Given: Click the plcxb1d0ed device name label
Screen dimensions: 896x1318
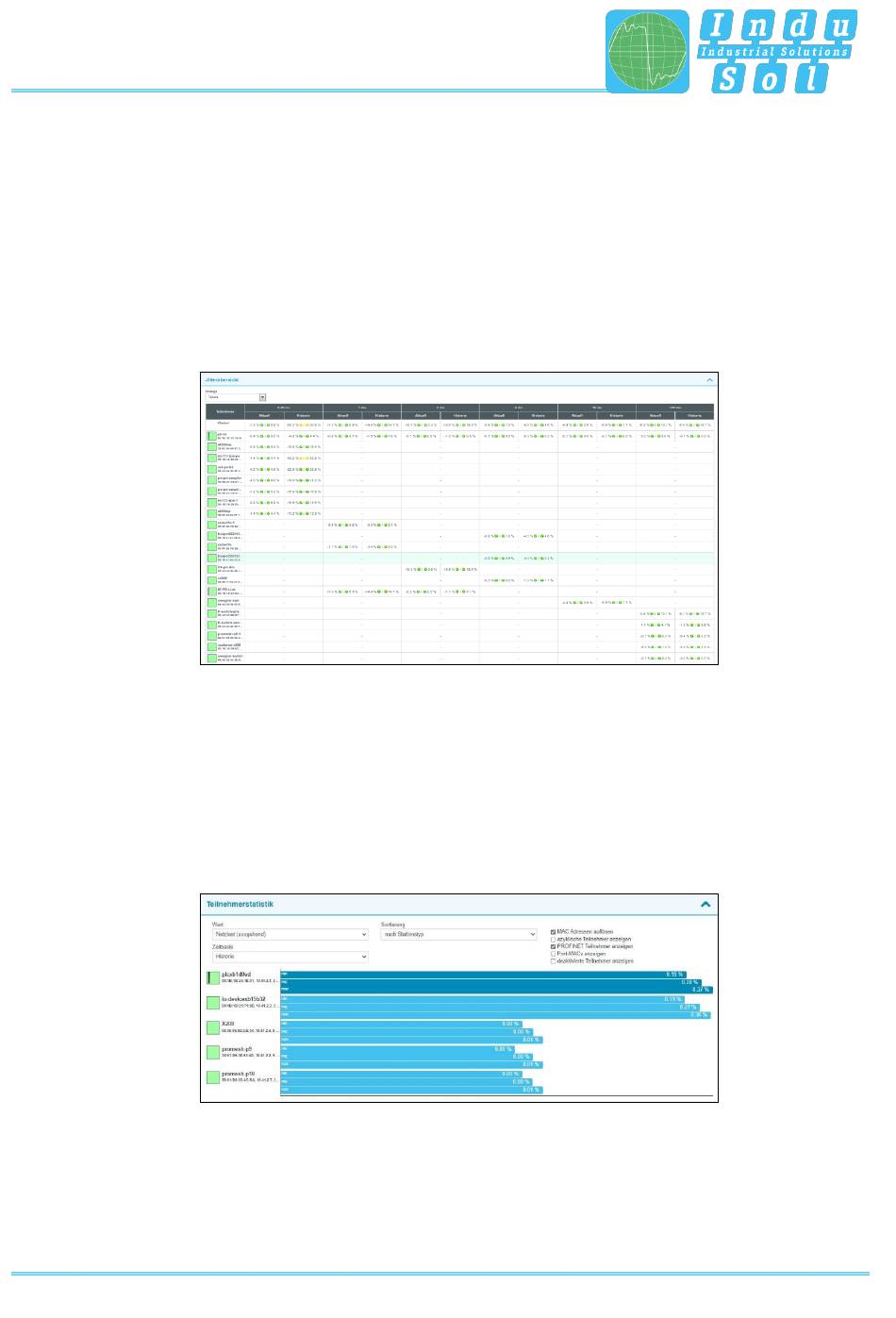Looking at the screenshot, I should click(x=238, y=974).
